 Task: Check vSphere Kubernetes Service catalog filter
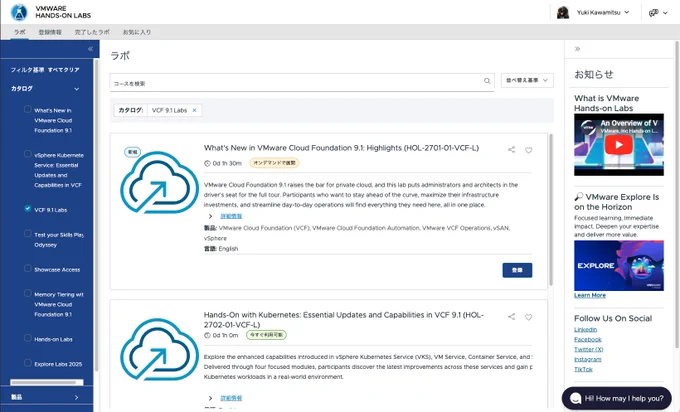coord(28,154)
